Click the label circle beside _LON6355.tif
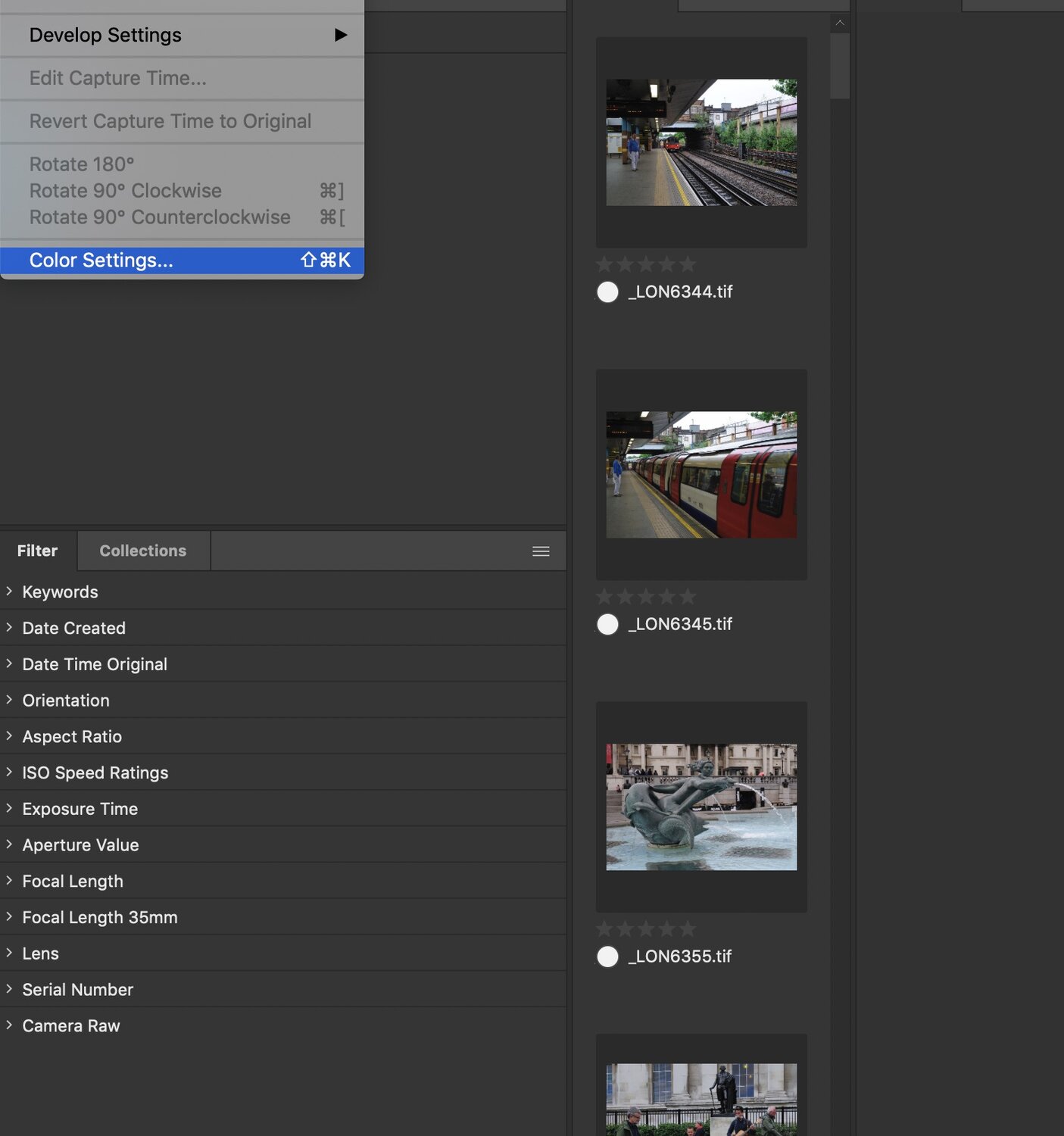 coord(607,957)
